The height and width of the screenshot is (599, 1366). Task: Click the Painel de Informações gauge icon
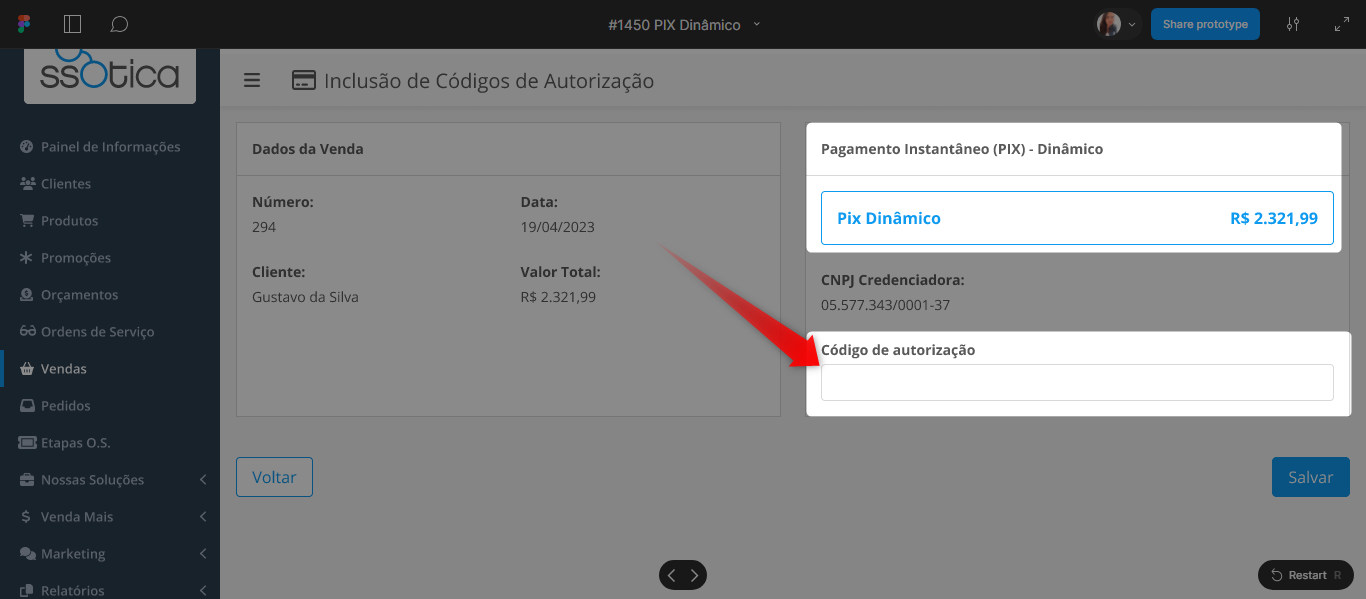coord(27,147)
